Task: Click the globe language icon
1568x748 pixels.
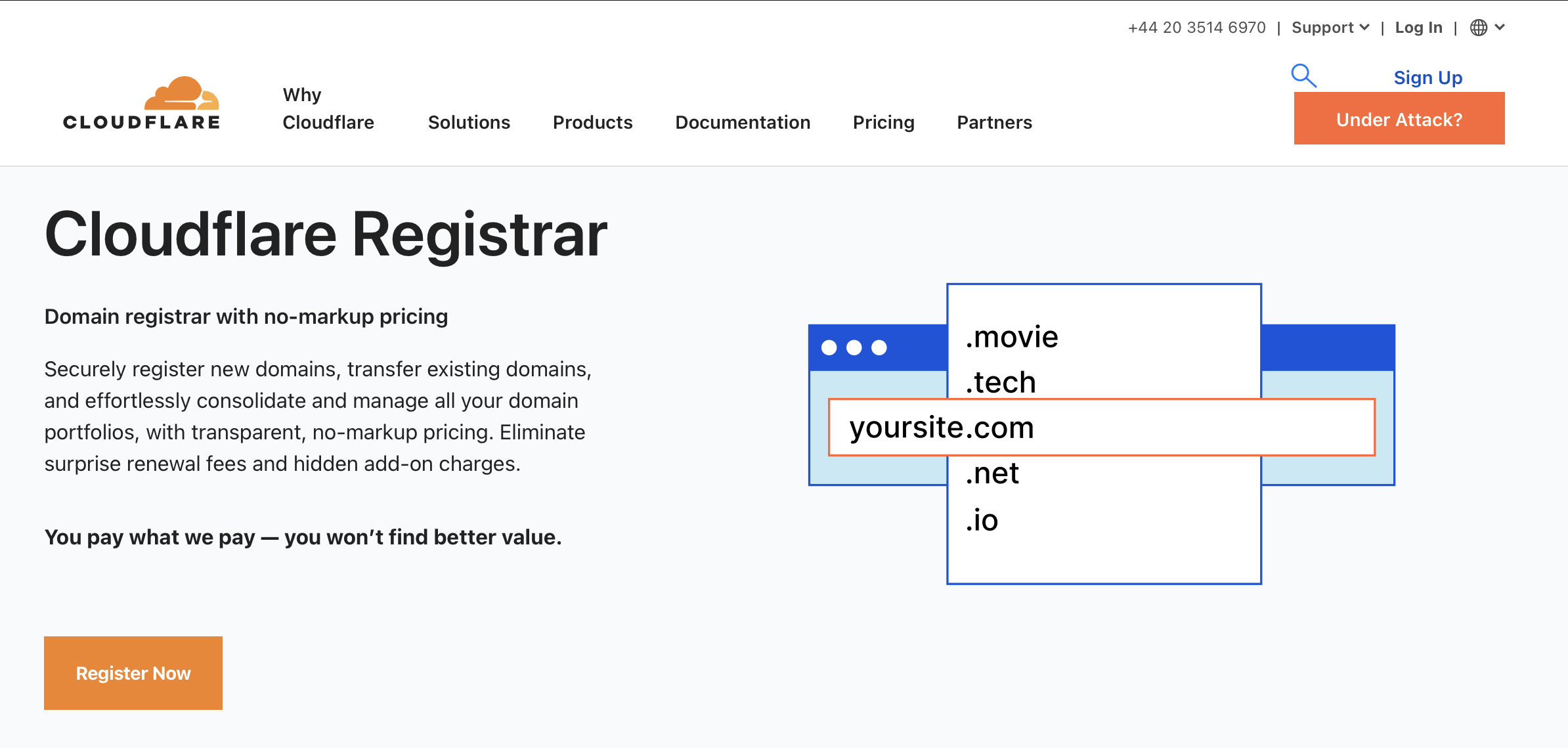Action: point(1479,28)
